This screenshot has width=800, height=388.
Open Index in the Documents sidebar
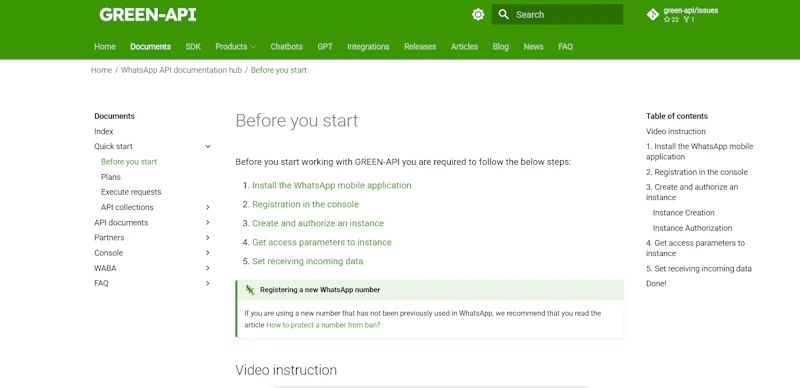(x=104, y=131)
